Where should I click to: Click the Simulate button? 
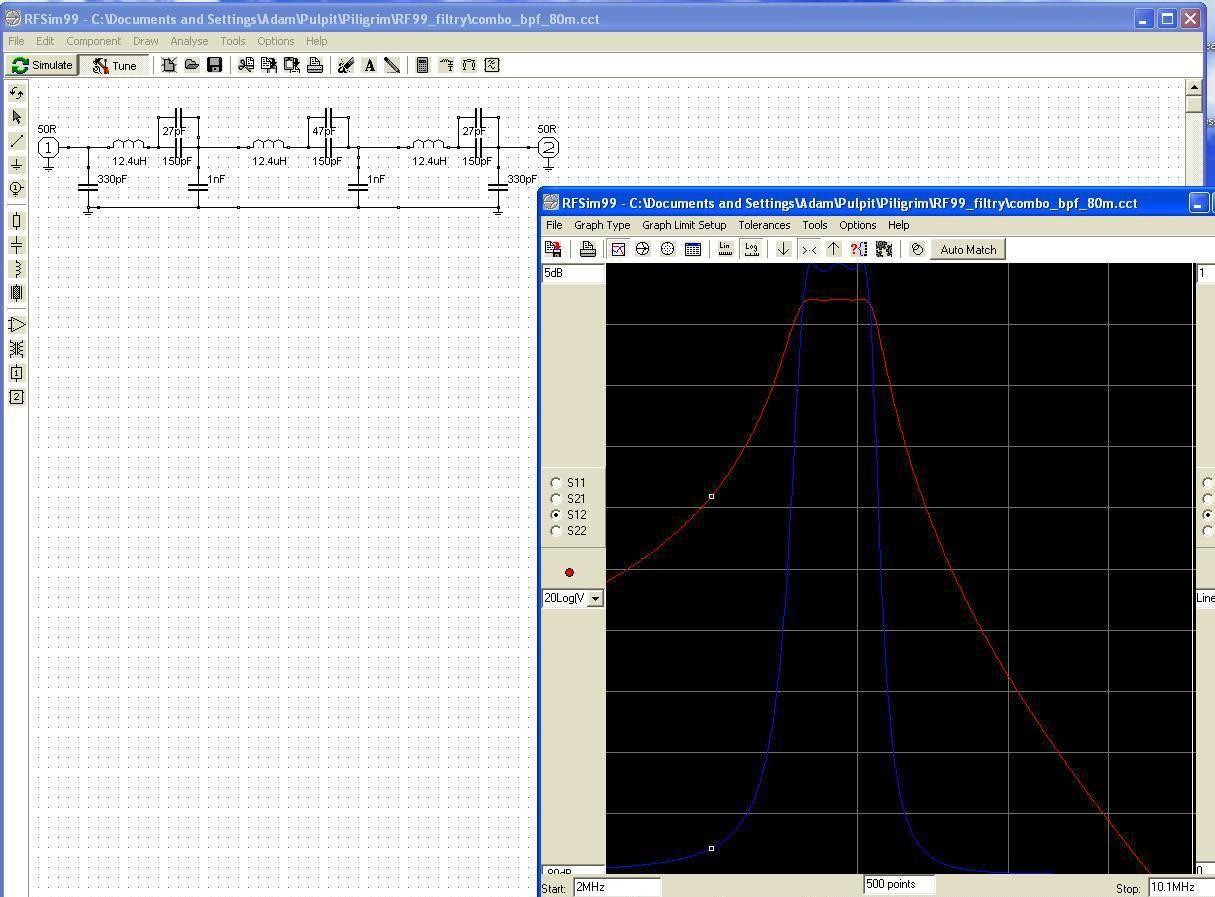[x=42, y=65]
